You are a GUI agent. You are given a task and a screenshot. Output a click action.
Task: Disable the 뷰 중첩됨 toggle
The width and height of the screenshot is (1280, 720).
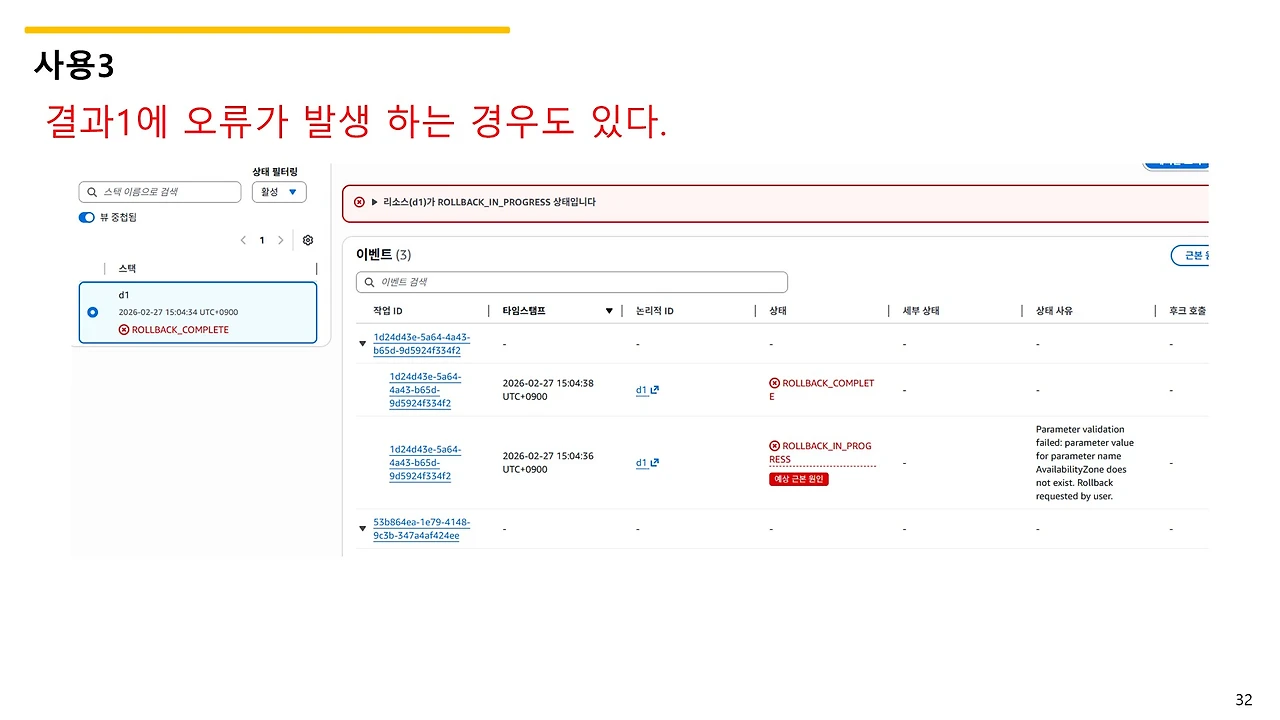86,217
